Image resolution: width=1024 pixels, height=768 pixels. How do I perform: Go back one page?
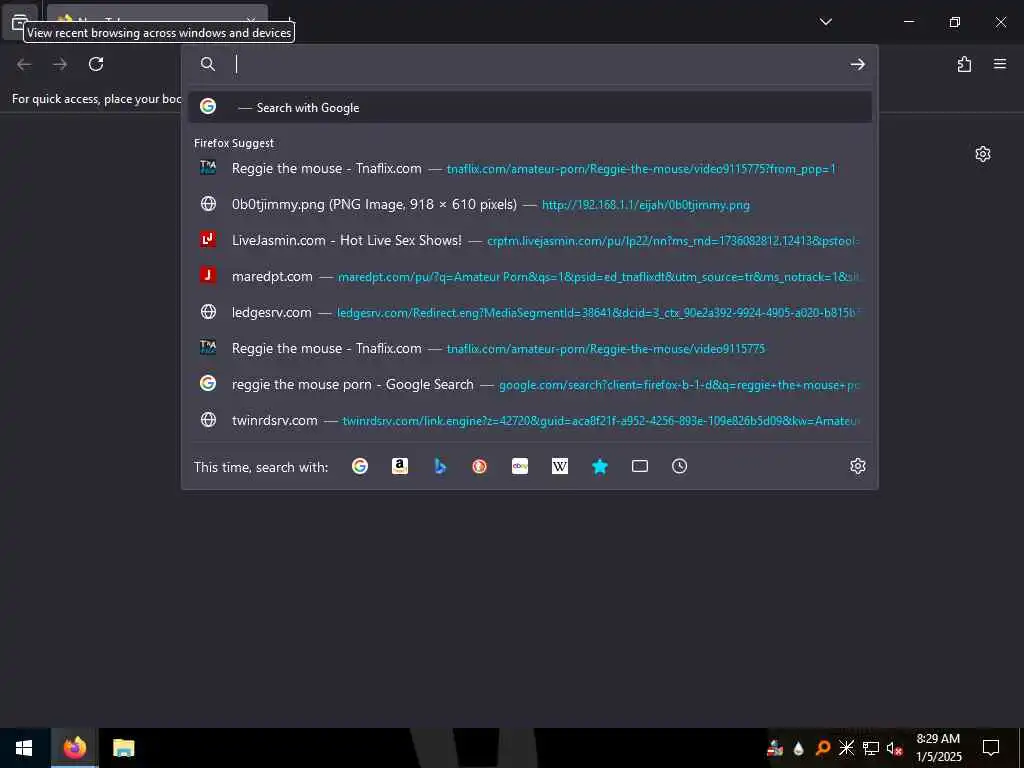tap(24, 64)
